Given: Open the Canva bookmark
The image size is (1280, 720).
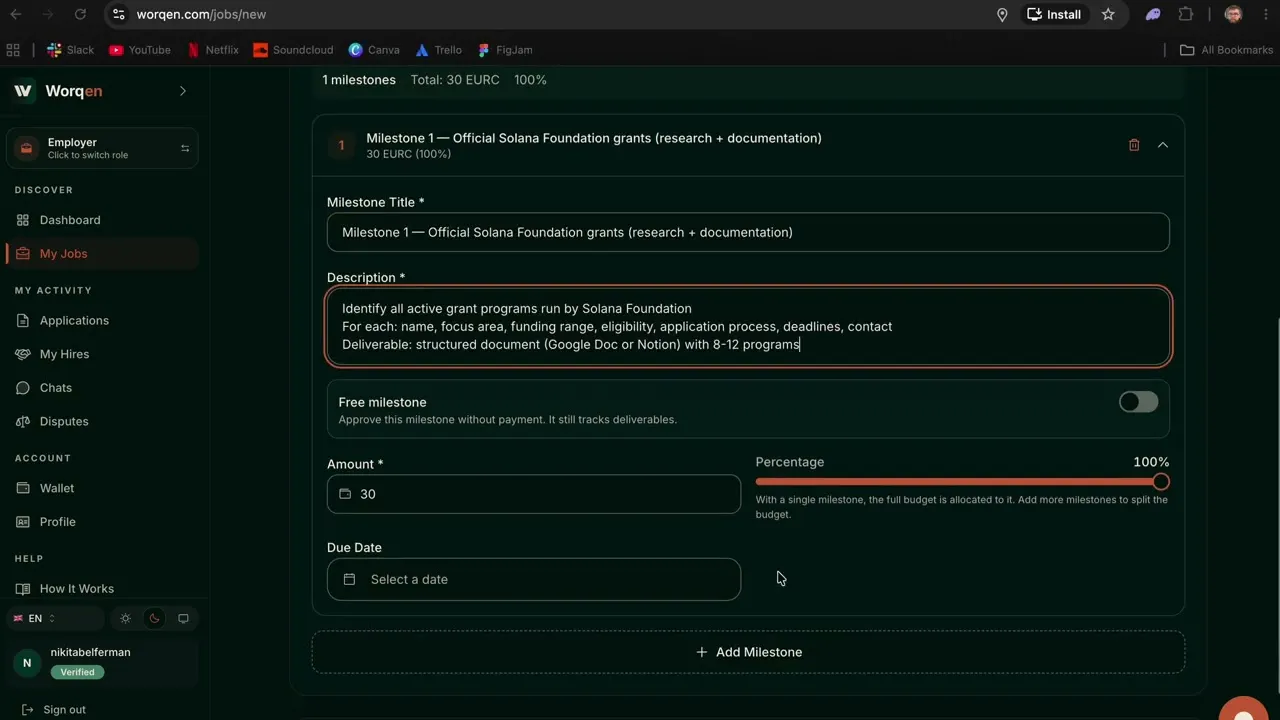Looking at the screenshot, I should pyautogui.click(x=374, y=50).
